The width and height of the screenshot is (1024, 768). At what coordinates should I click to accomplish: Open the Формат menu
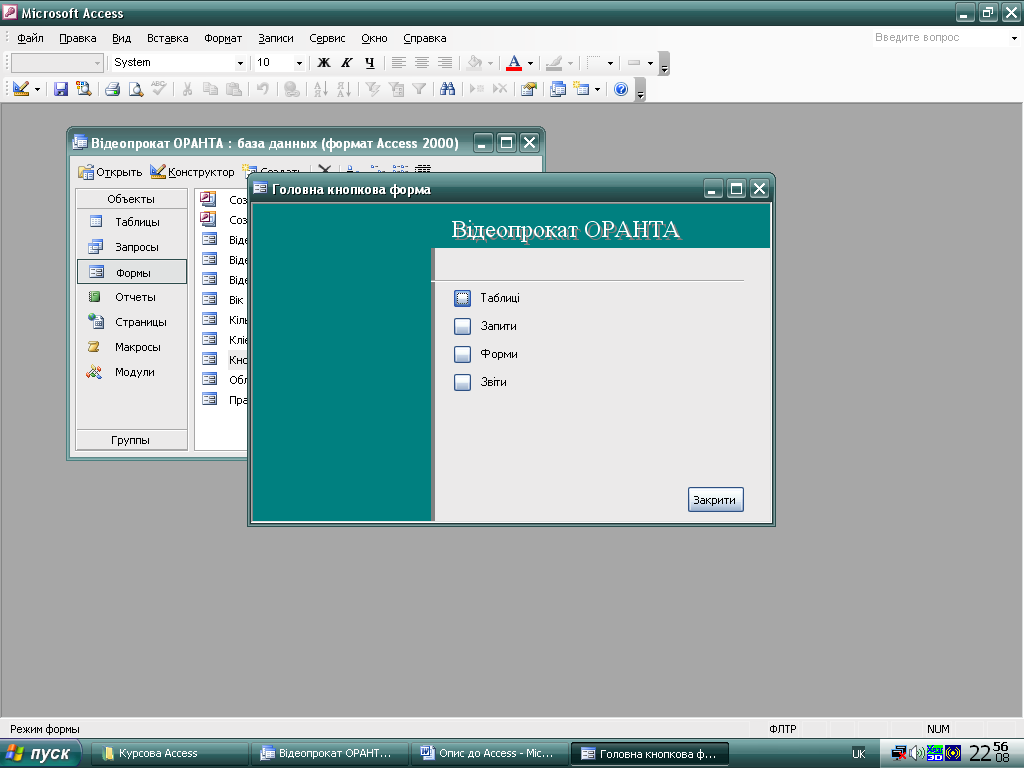coord(223,38)
